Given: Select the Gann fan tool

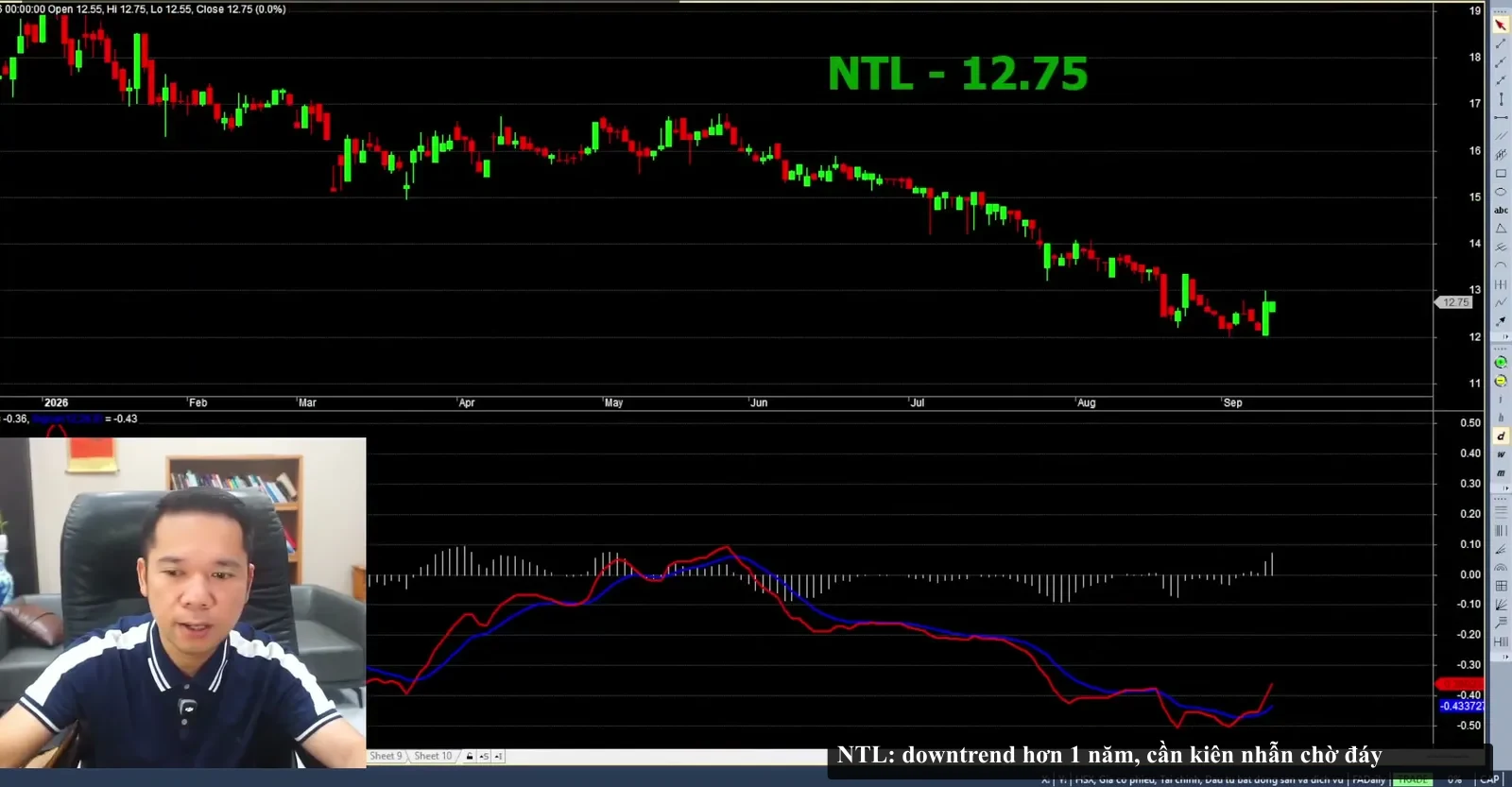Looking at the screenshot, I should pos(1501,605).
